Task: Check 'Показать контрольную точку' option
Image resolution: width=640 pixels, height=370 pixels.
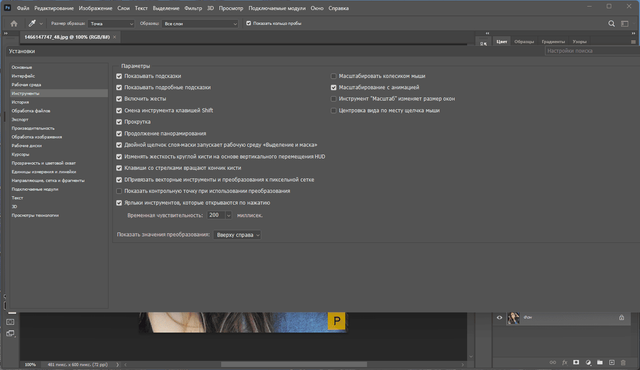Action: (x=119, y=191)
